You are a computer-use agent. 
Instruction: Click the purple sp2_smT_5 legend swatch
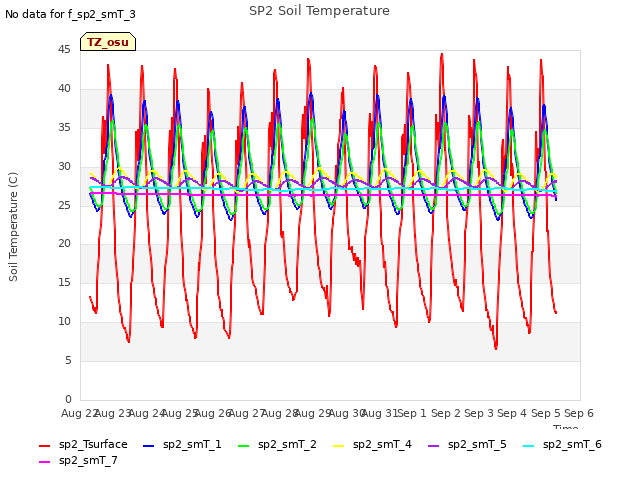click(x=433, y=446)
